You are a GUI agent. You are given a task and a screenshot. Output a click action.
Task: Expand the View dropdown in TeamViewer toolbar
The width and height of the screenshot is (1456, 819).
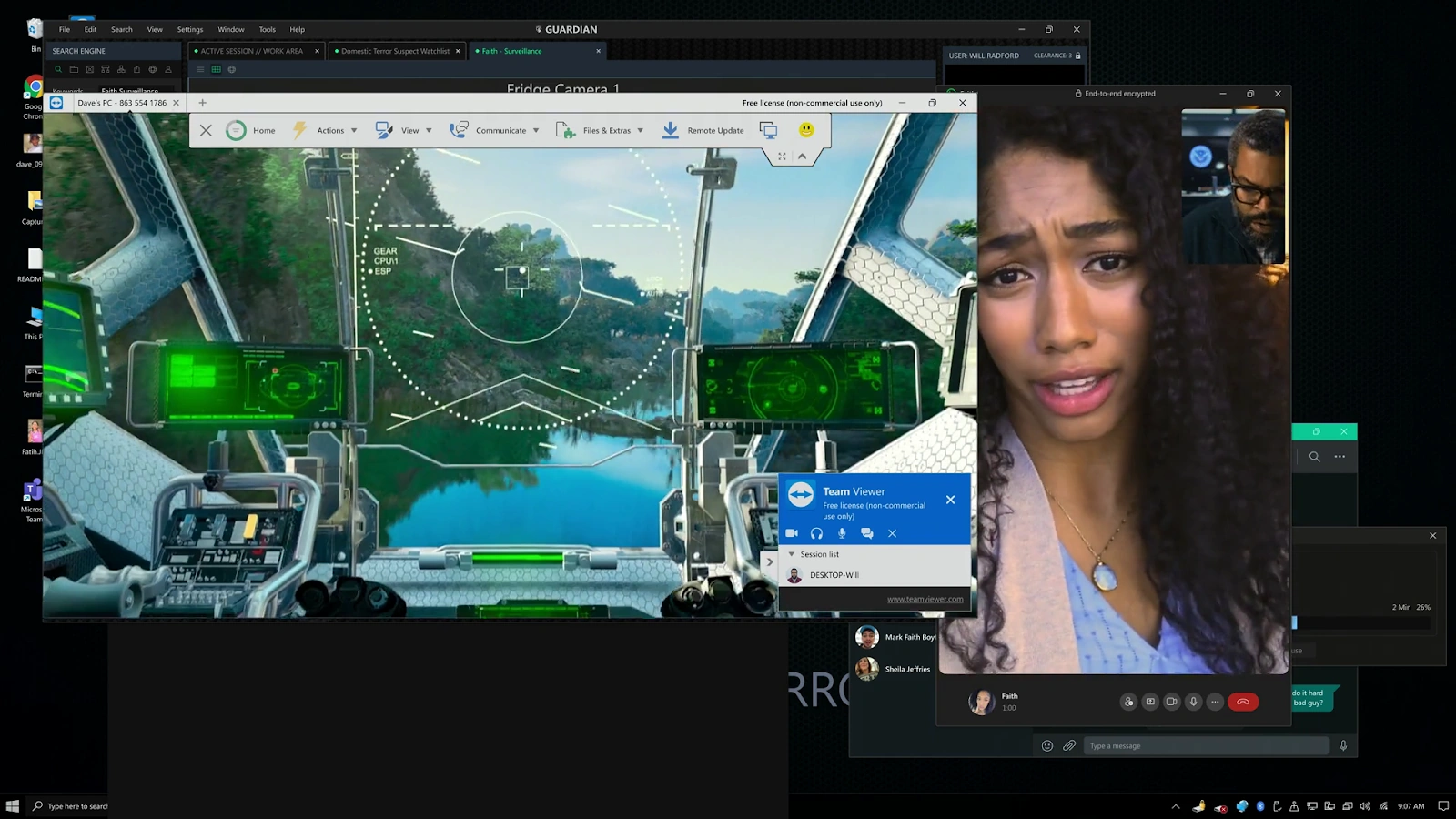(404, 130)
